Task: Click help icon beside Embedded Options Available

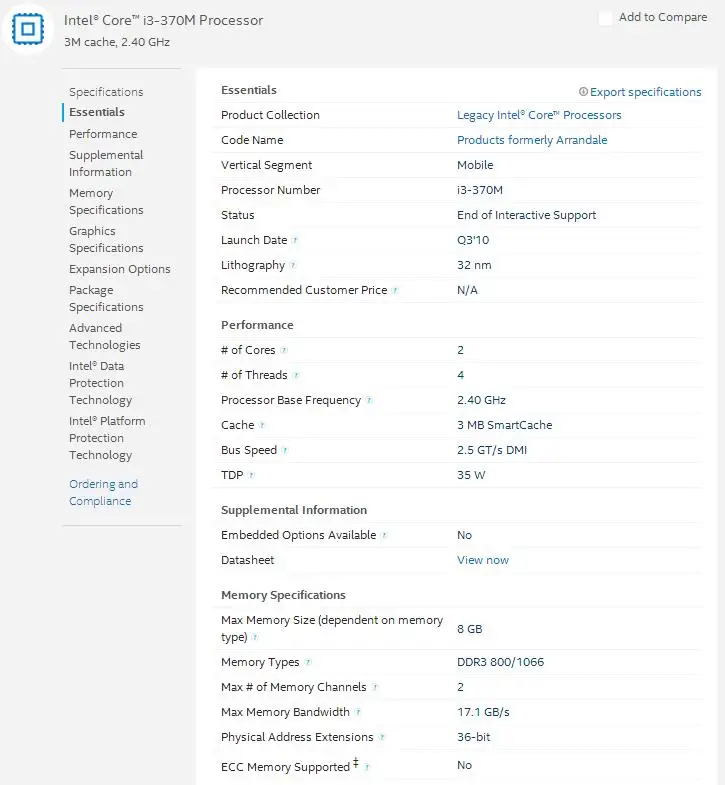Action: (x=384, y=535)
